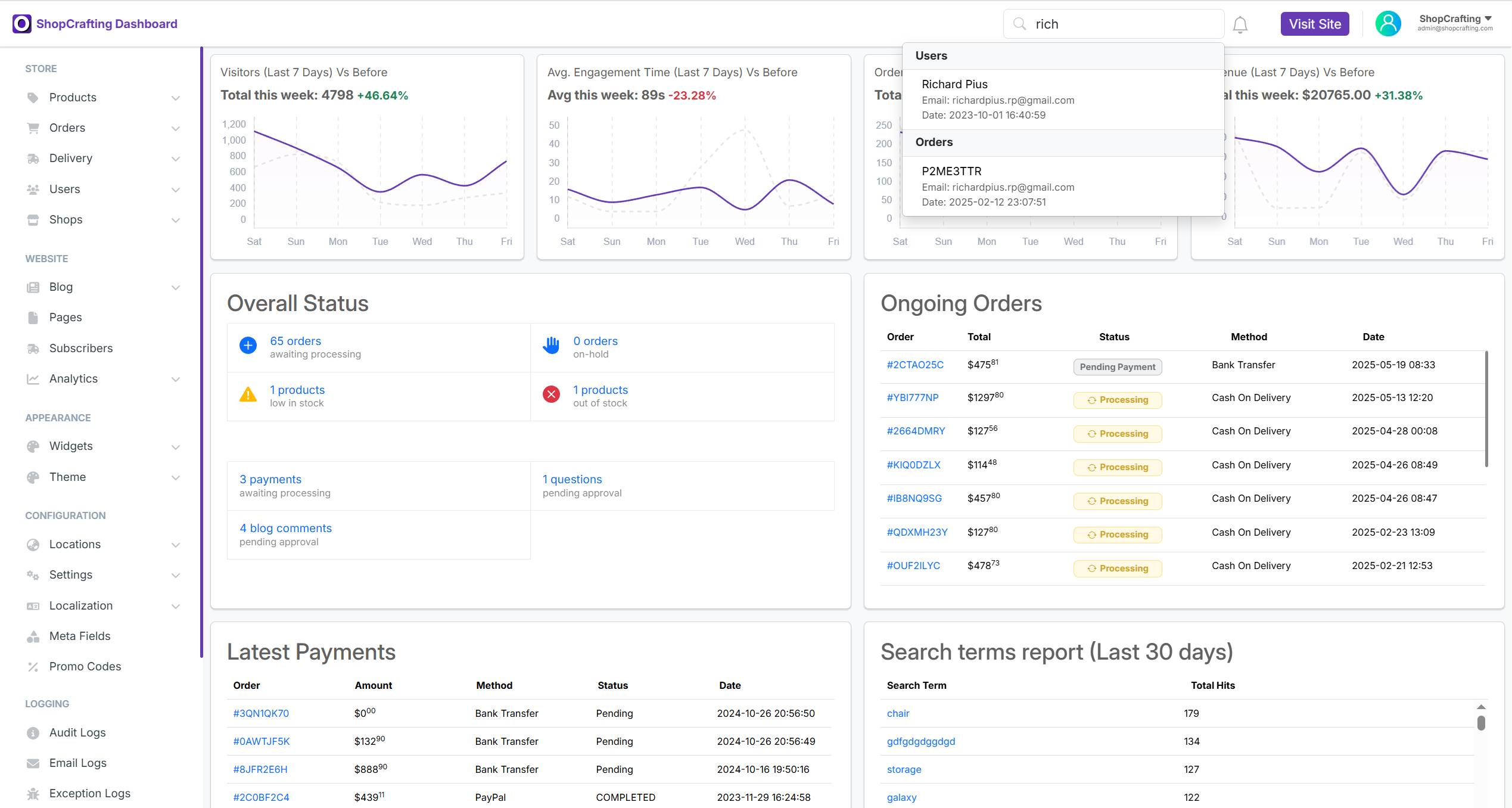
Task: Click the blue plus awaiting-processing icon
Action: point(248,345)
